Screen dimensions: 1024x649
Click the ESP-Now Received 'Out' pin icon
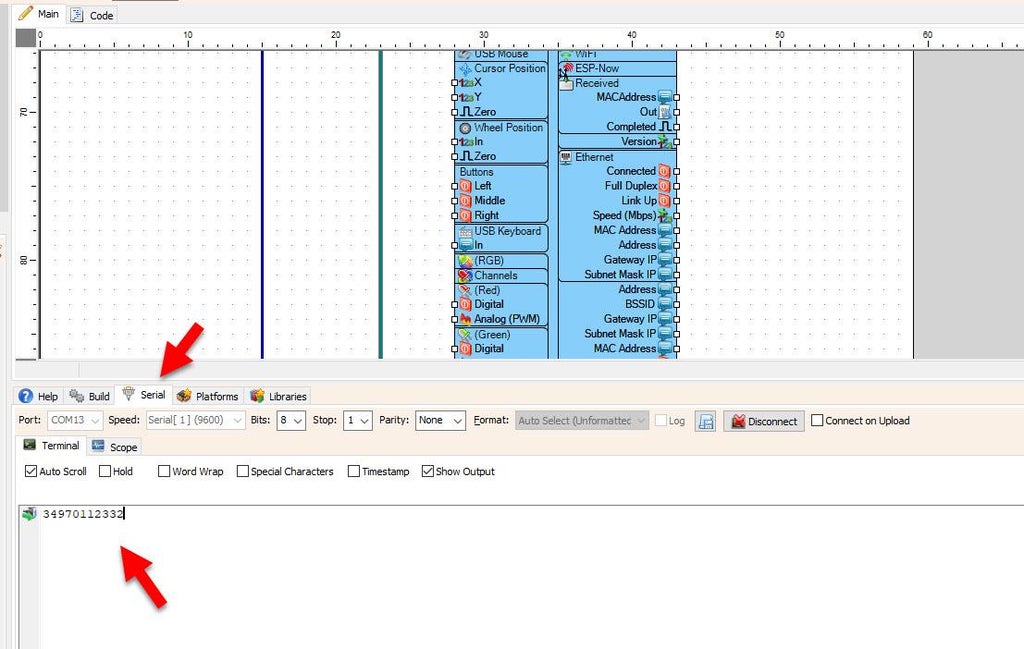(x=665, y=112)
